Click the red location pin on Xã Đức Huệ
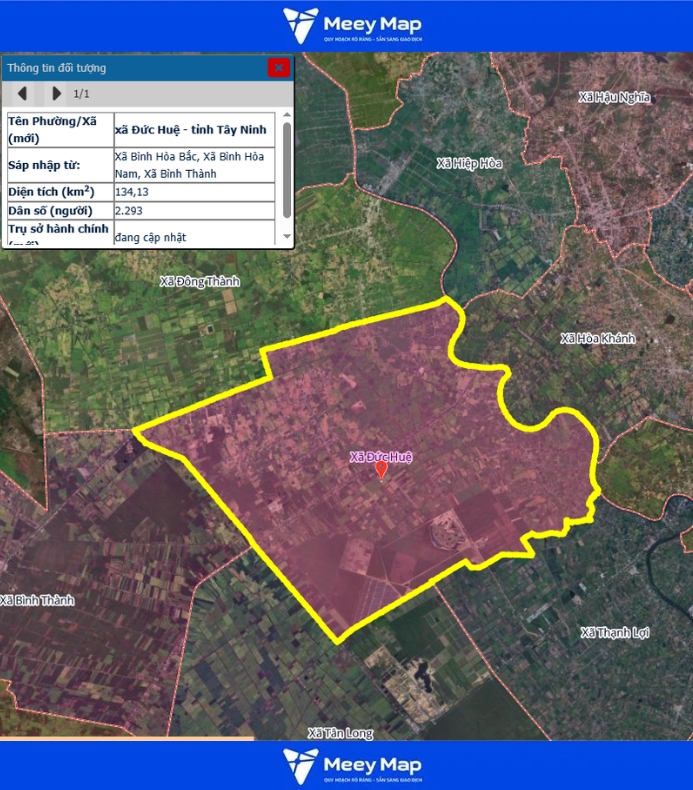This screenshot has height=790, width=693. tap(381, 470)
